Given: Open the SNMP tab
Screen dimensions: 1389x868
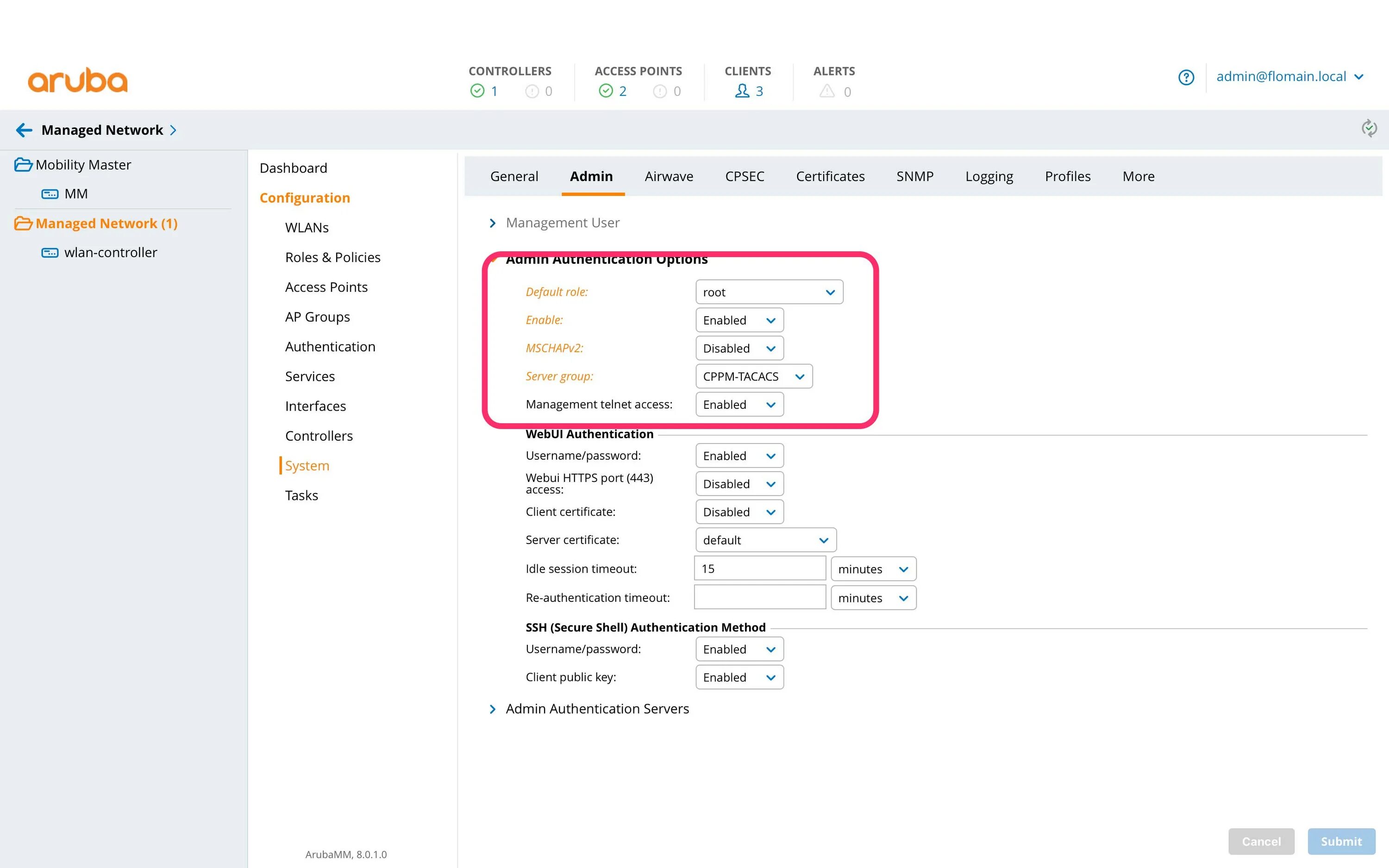Looking at the screenshot, I should 915,176.
